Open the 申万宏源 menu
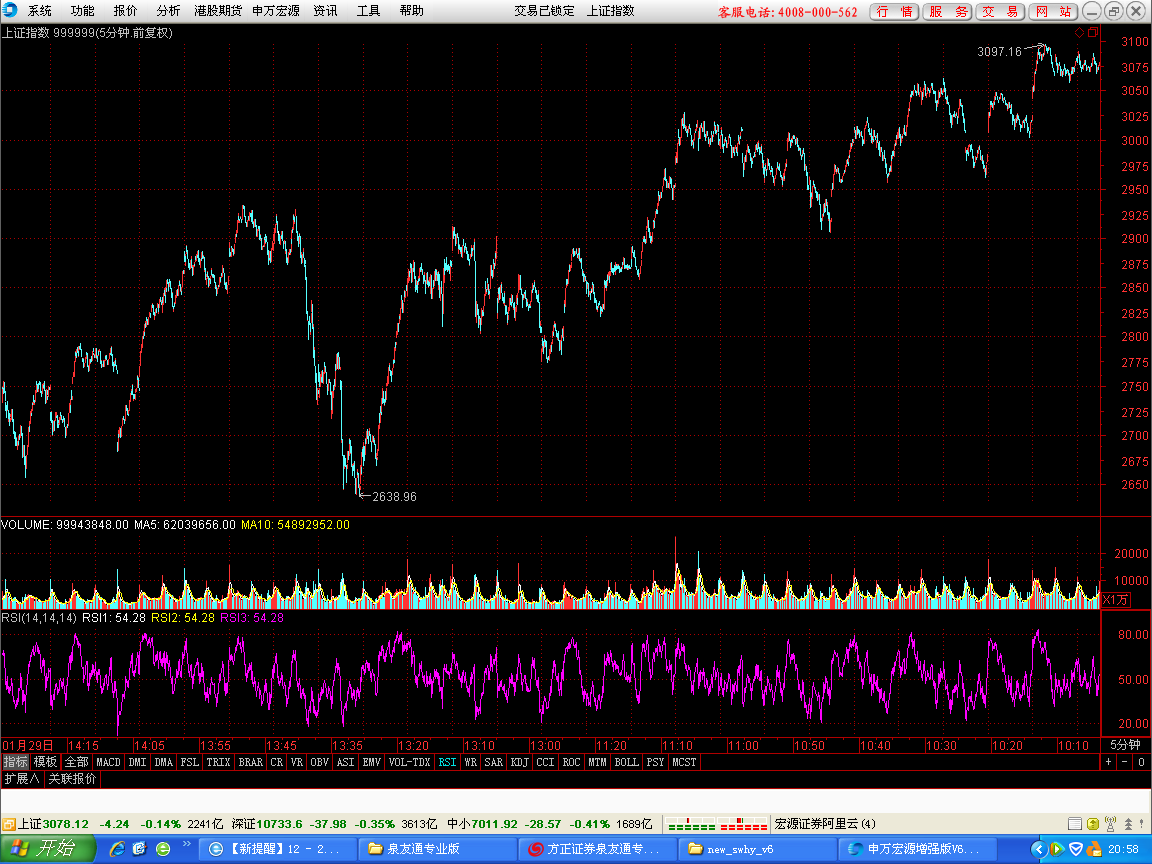The width and height of the screenshot is (1152, 864). point(276,11)
